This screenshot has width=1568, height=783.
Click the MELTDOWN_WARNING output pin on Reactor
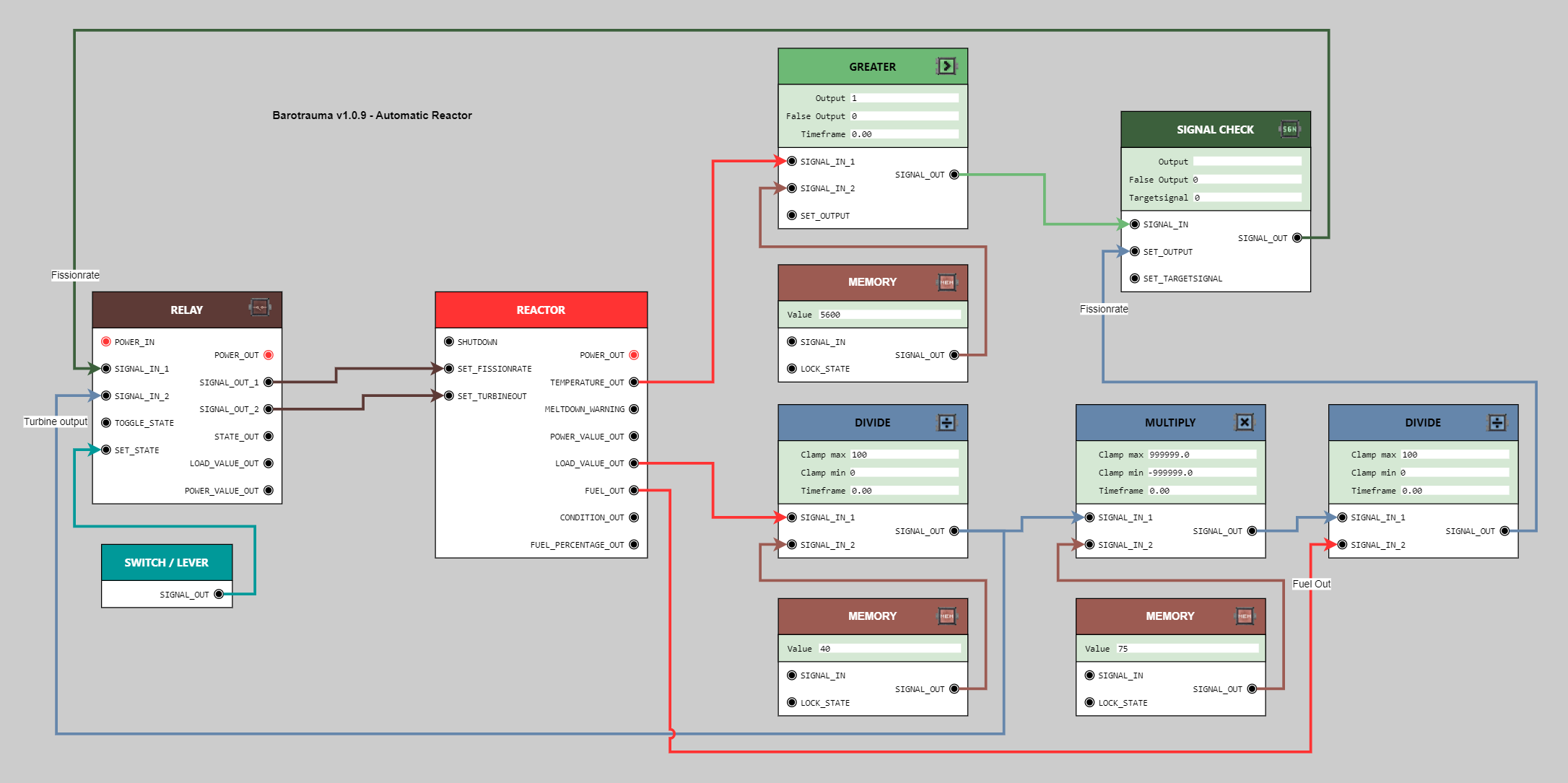[634, 409]
